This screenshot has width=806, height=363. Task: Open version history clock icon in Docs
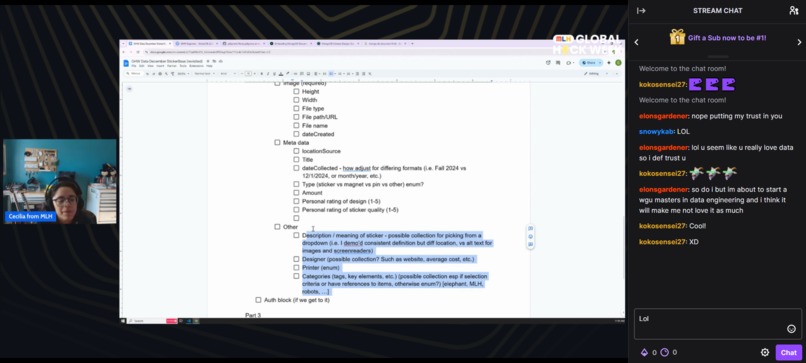click(548, 63)
